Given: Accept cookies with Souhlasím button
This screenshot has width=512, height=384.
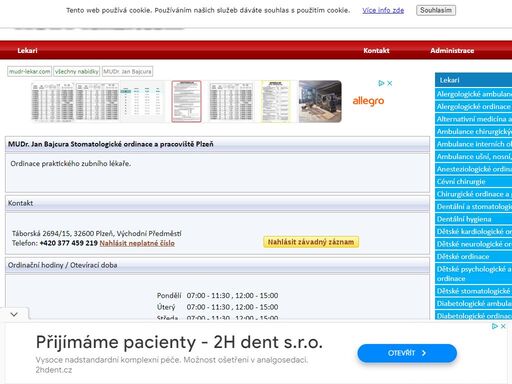Looking at the screenshot, I should click(436, 10).
